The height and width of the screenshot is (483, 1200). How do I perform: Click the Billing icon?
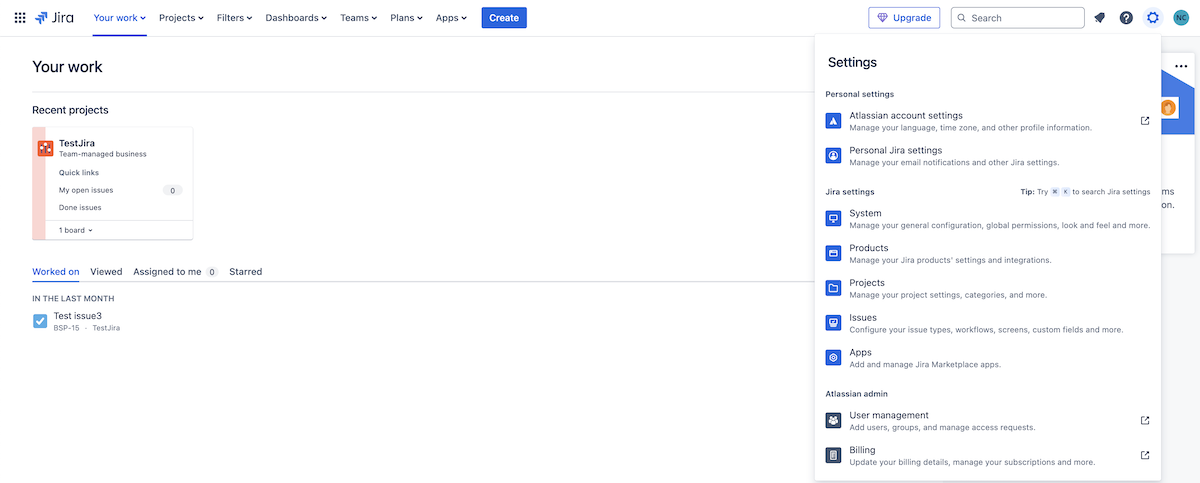tap(833, 455)
